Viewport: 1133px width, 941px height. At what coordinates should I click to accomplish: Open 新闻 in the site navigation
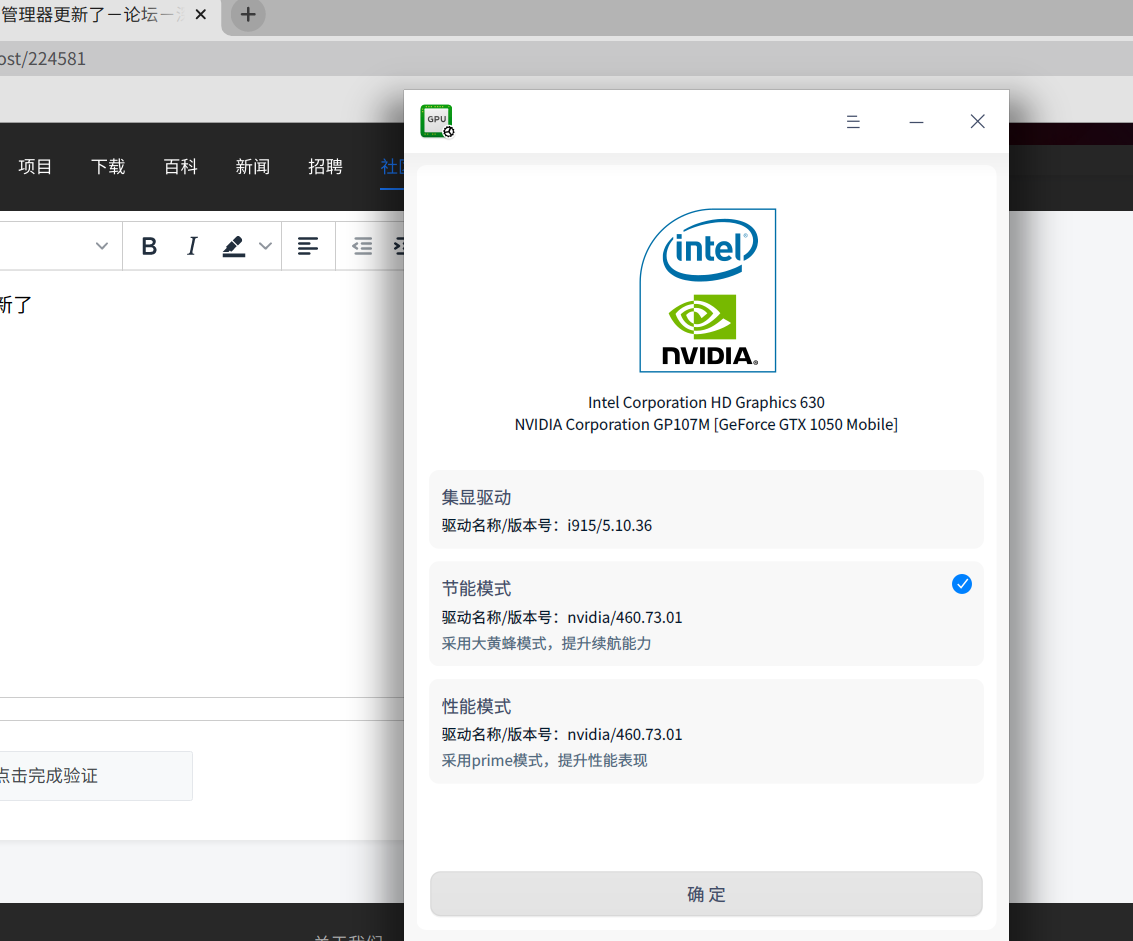(252, 167)
